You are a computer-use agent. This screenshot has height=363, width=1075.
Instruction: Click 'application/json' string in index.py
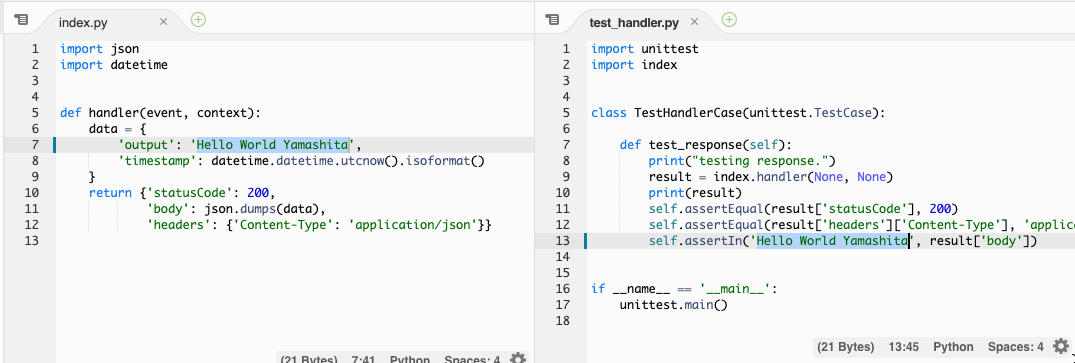pos(413,225)
